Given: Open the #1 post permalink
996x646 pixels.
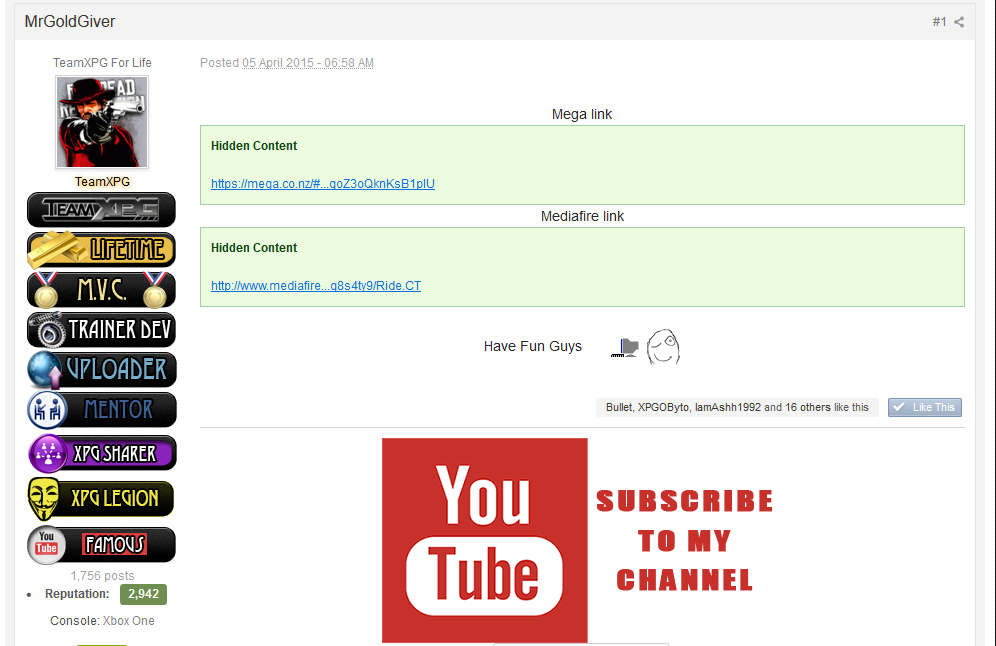Looking at the screenshot, I should point(939,22).
